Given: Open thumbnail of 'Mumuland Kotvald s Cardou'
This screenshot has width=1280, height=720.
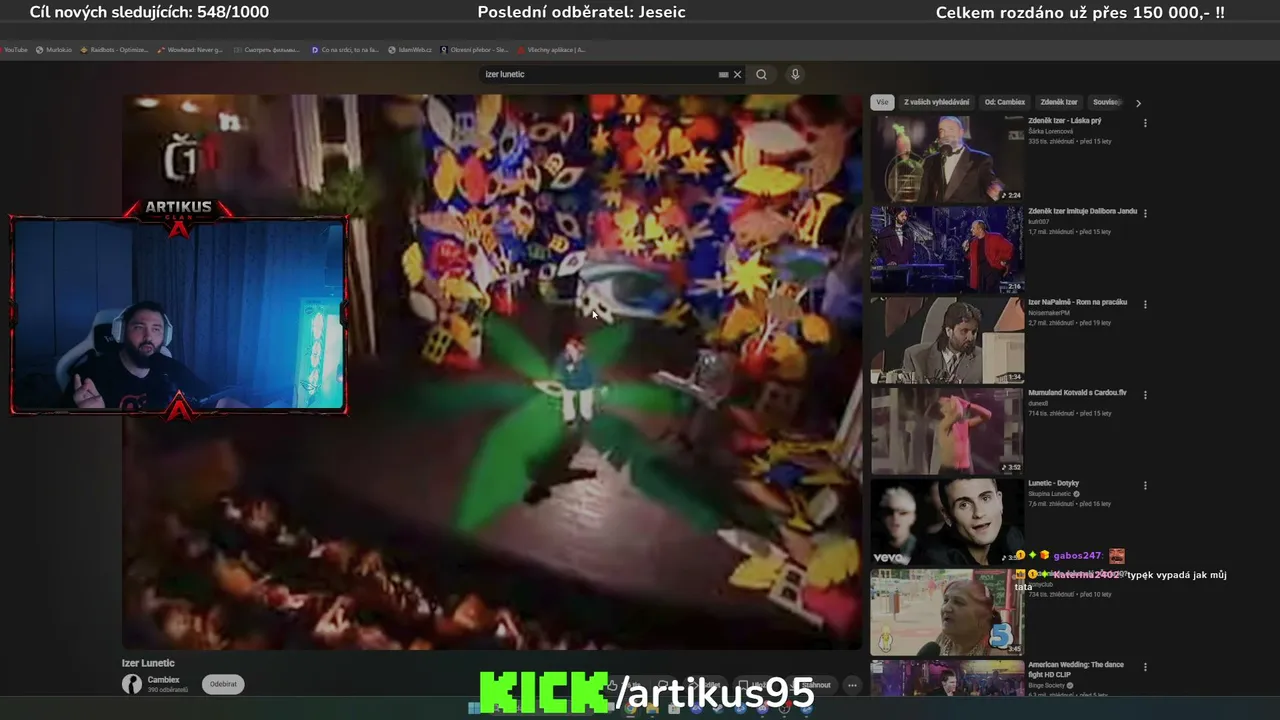Looking at the screenshot, I should coord(947,431).
